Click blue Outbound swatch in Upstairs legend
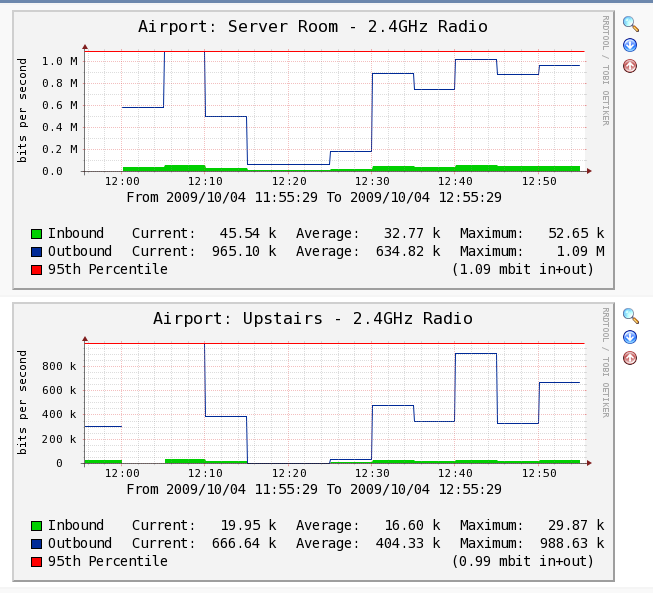 tap(36, 544)
